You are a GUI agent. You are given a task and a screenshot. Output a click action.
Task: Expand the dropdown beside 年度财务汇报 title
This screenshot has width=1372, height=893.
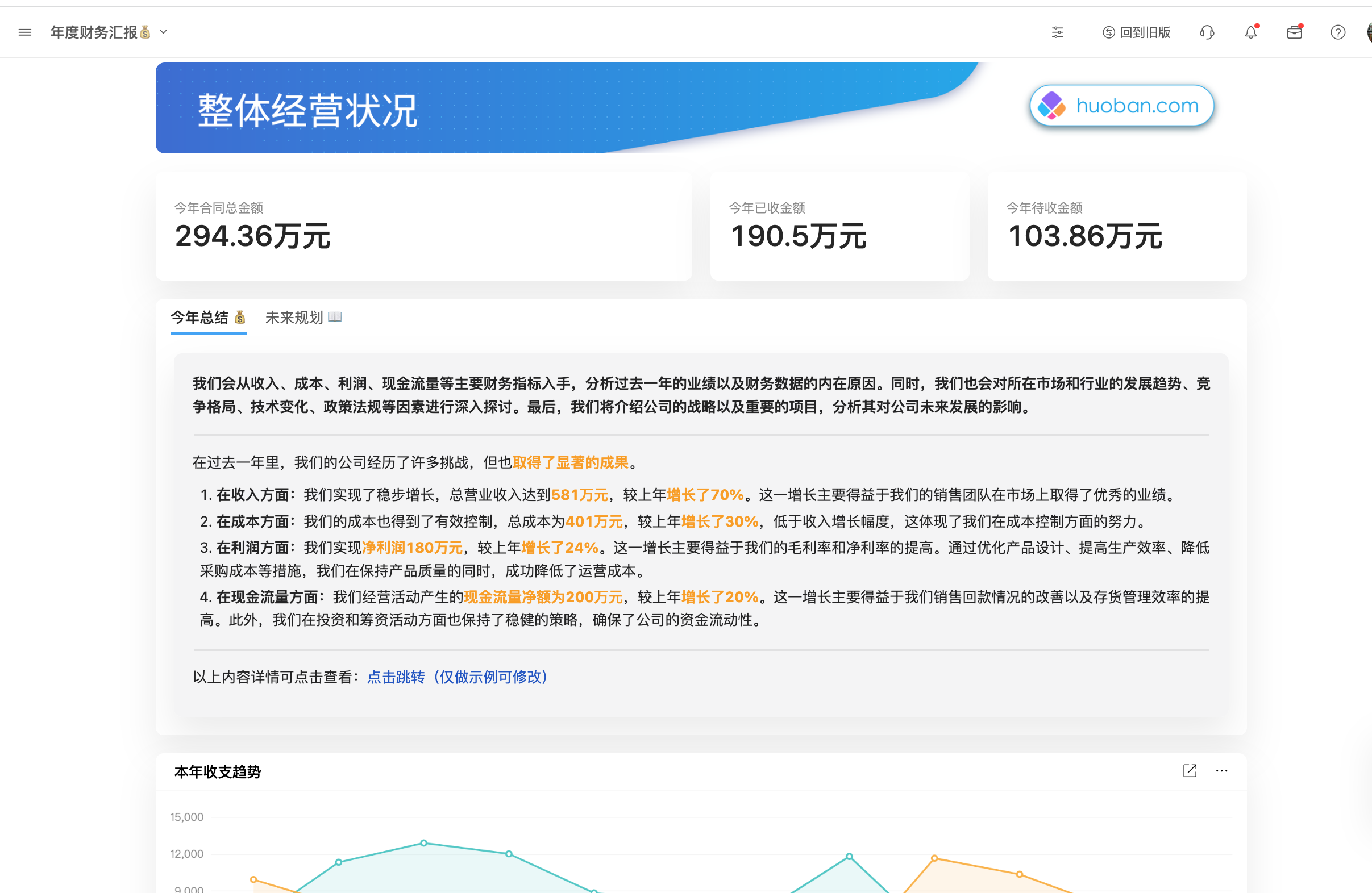click(164, 32)
